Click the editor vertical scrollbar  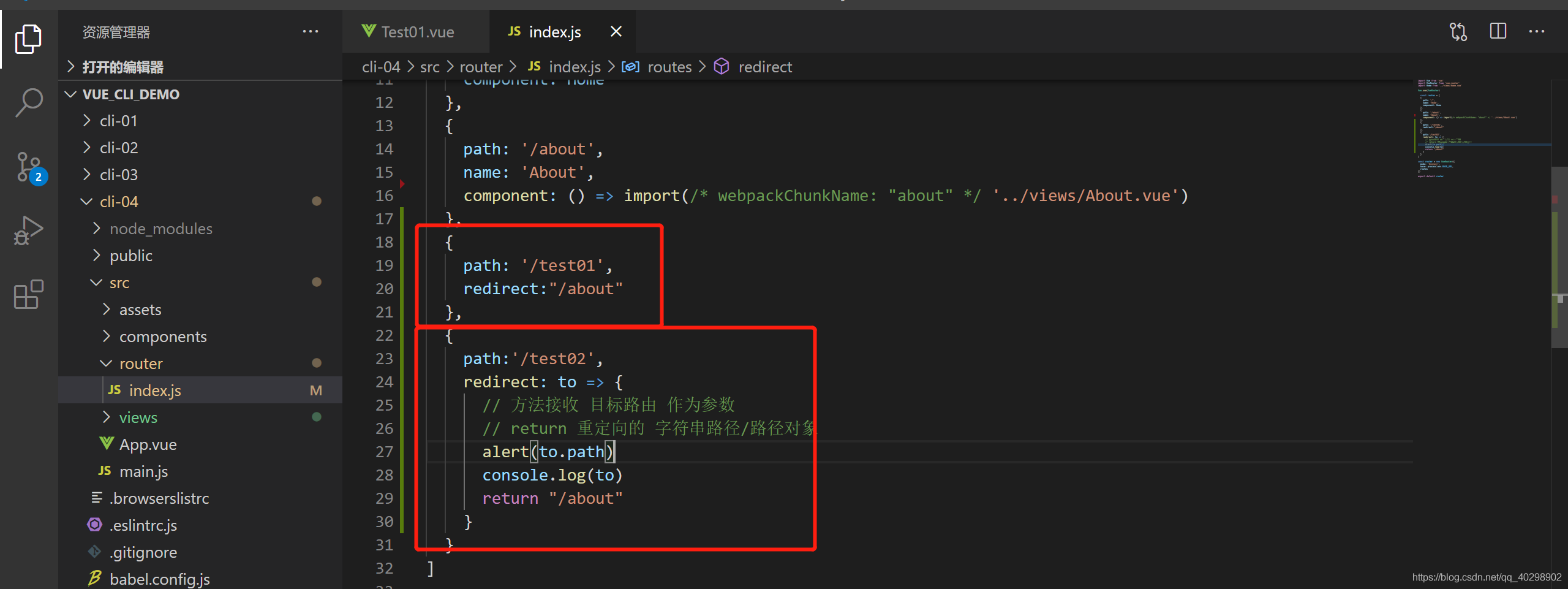coord(1559,257)
